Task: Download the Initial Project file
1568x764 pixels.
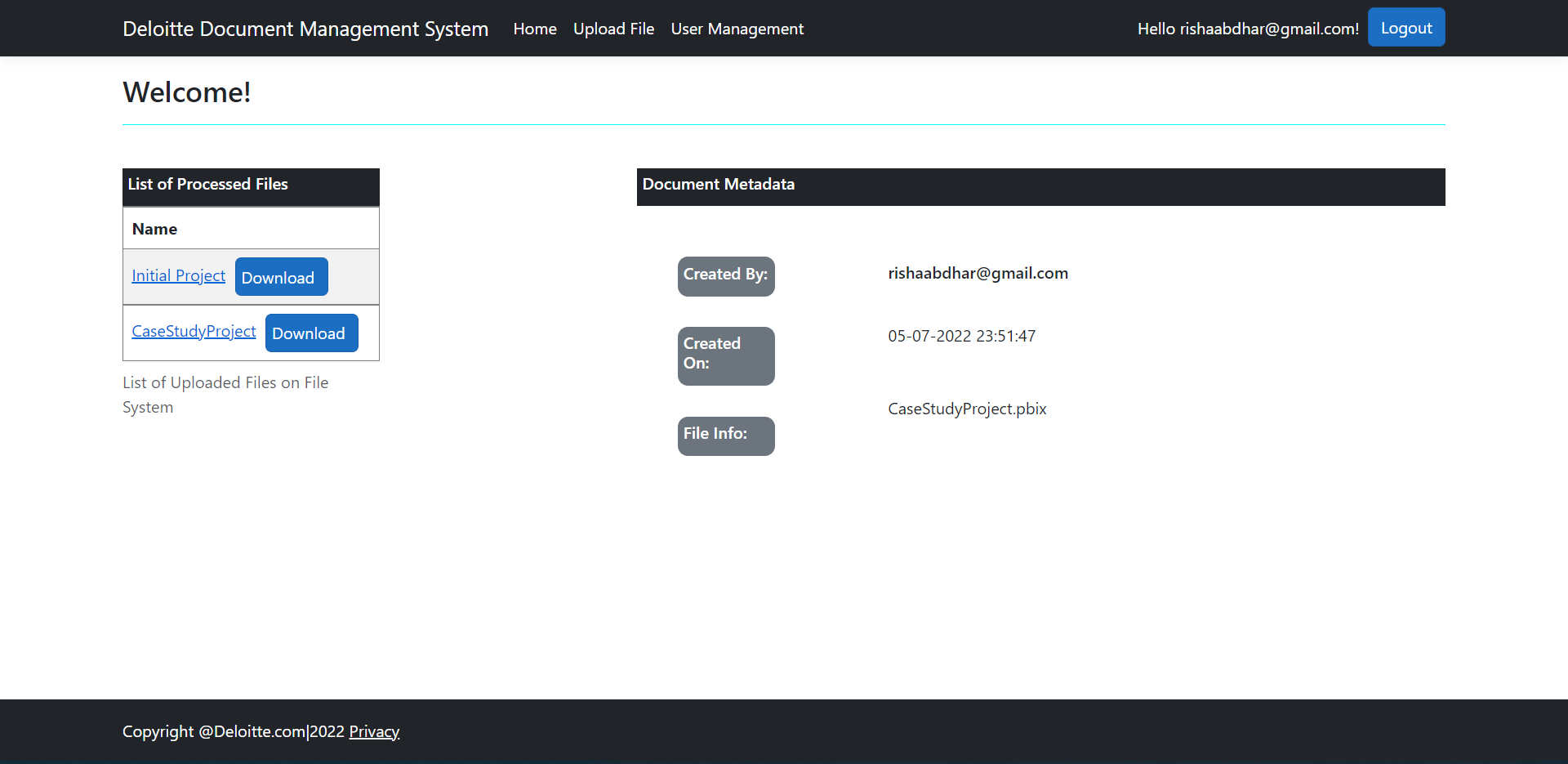Action: [281, 277]
